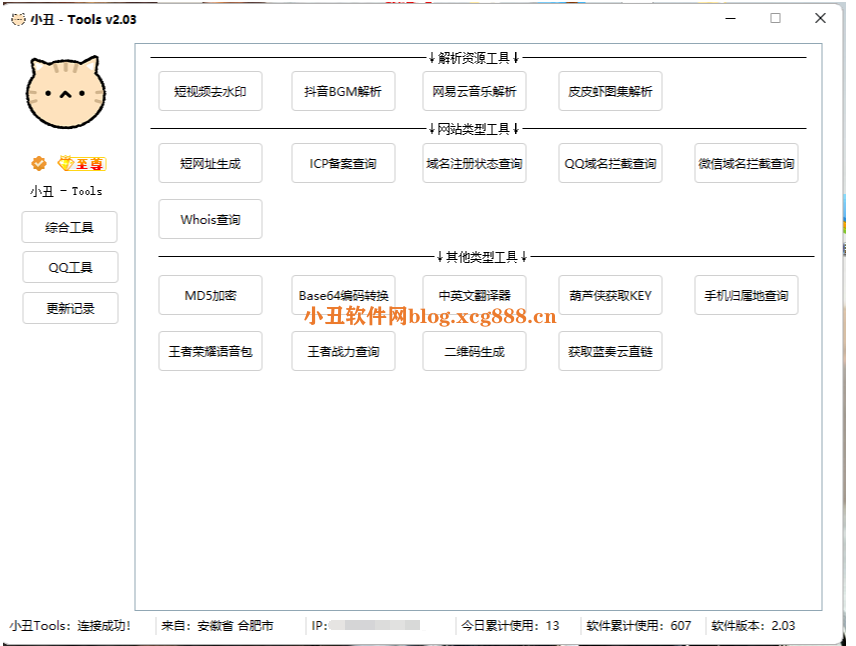Screen dimensions: 856x646
Task: Open the 综合工具 tab
Action: coord(69,227)
